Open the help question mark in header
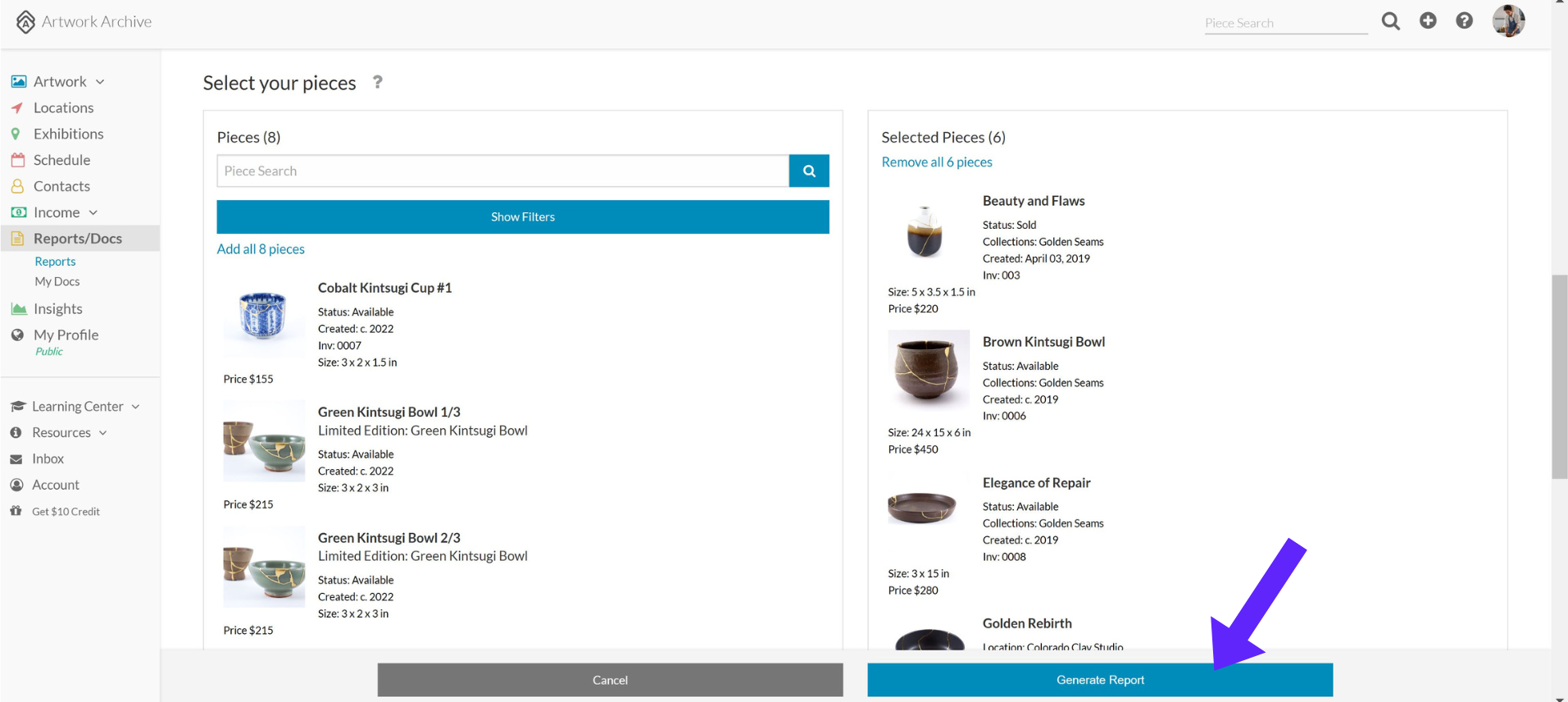The width and height of the screenshot is (1568, 702). point(1464,21)
